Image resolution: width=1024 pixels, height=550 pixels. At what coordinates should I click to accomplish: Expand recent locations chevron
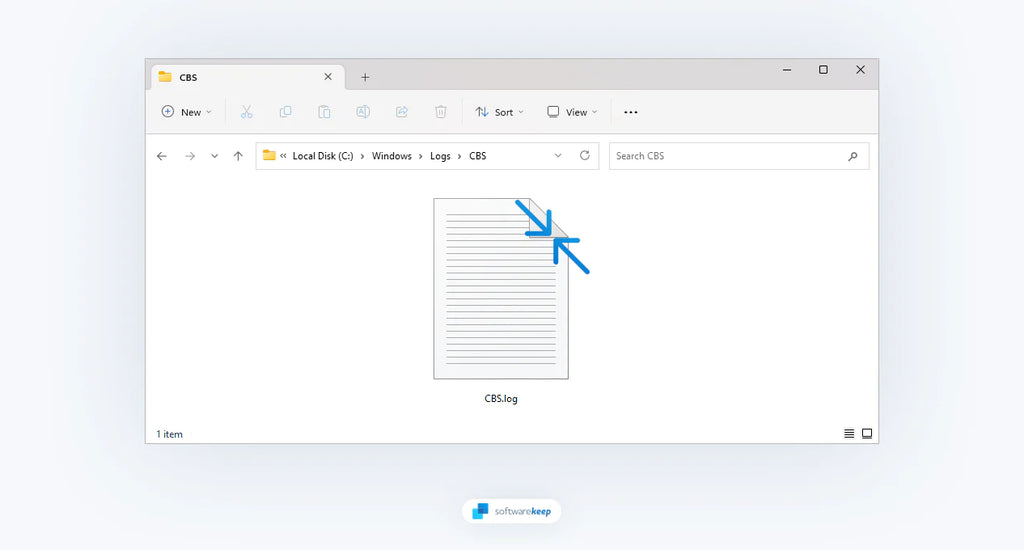click(x=214, y=156)
